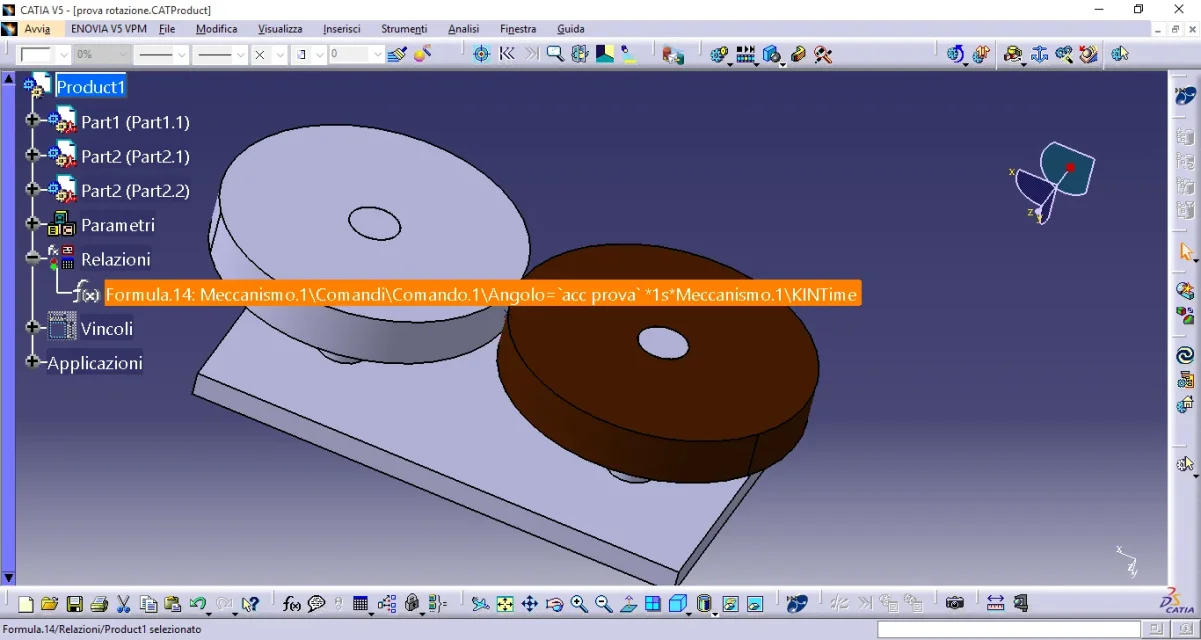Expand the Vincoli tree node
Screen dimensions: 1201x640
pos(32,327)
